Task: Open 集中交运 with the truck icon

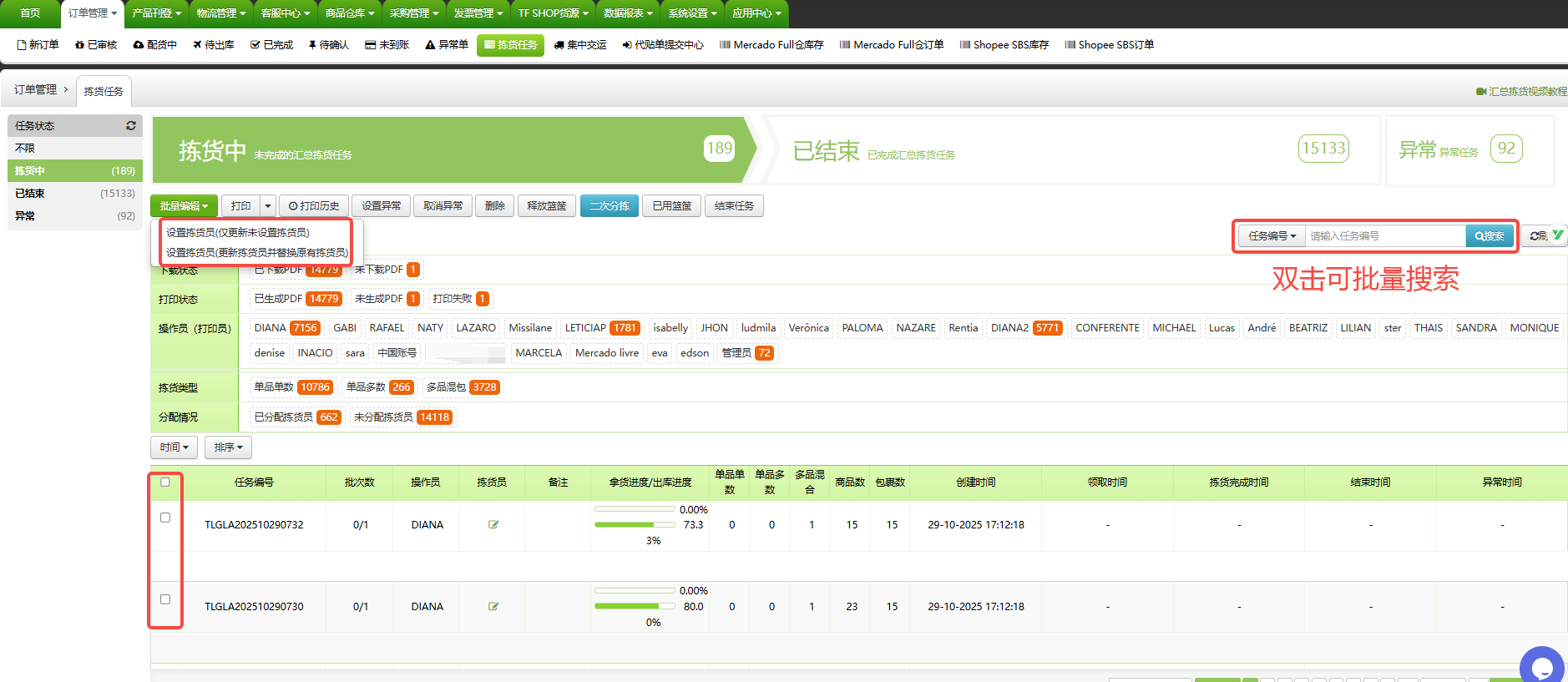Action: [x=580, y=45]
